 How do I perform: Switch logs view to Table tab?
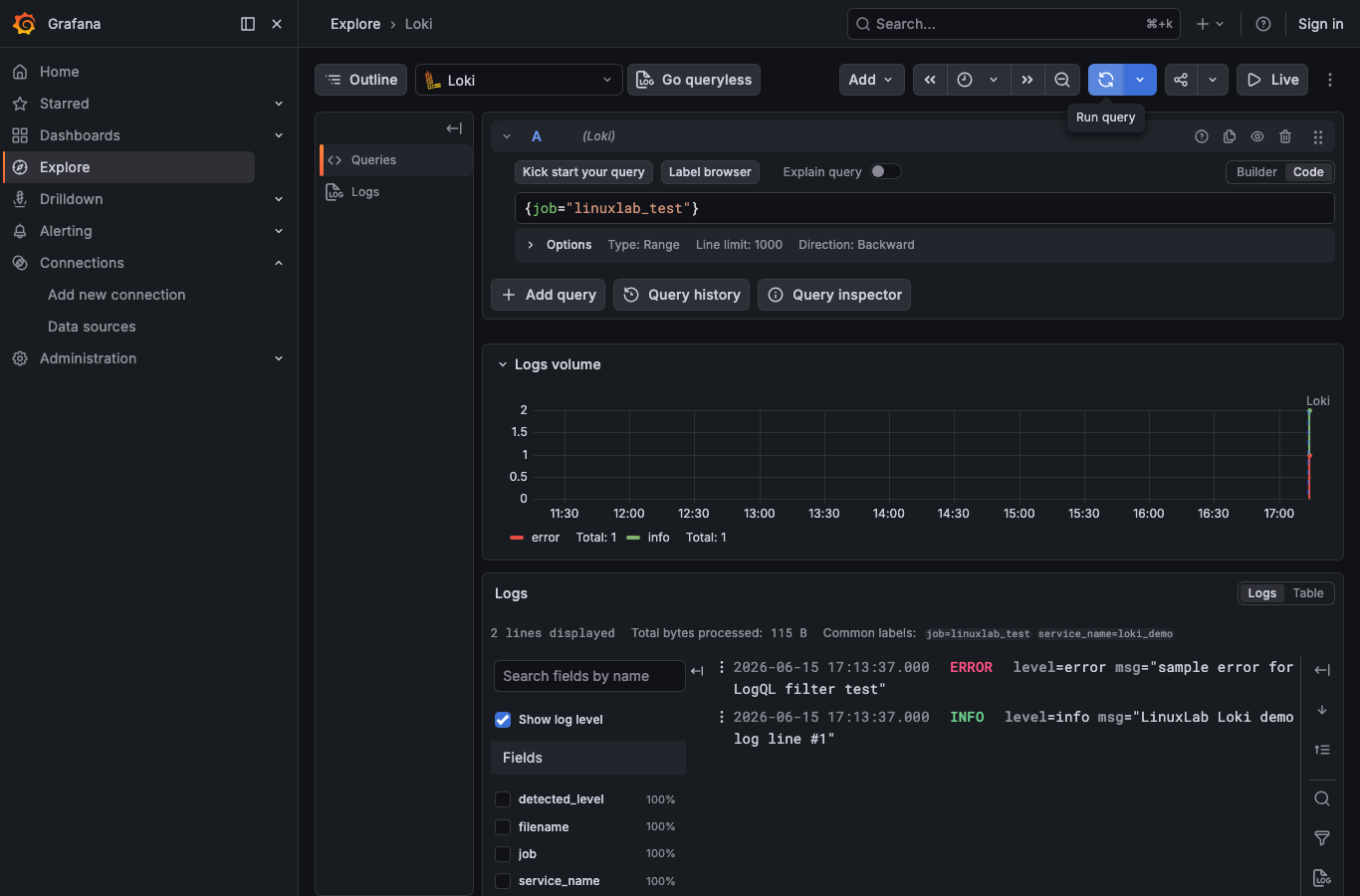point(1308,593)
